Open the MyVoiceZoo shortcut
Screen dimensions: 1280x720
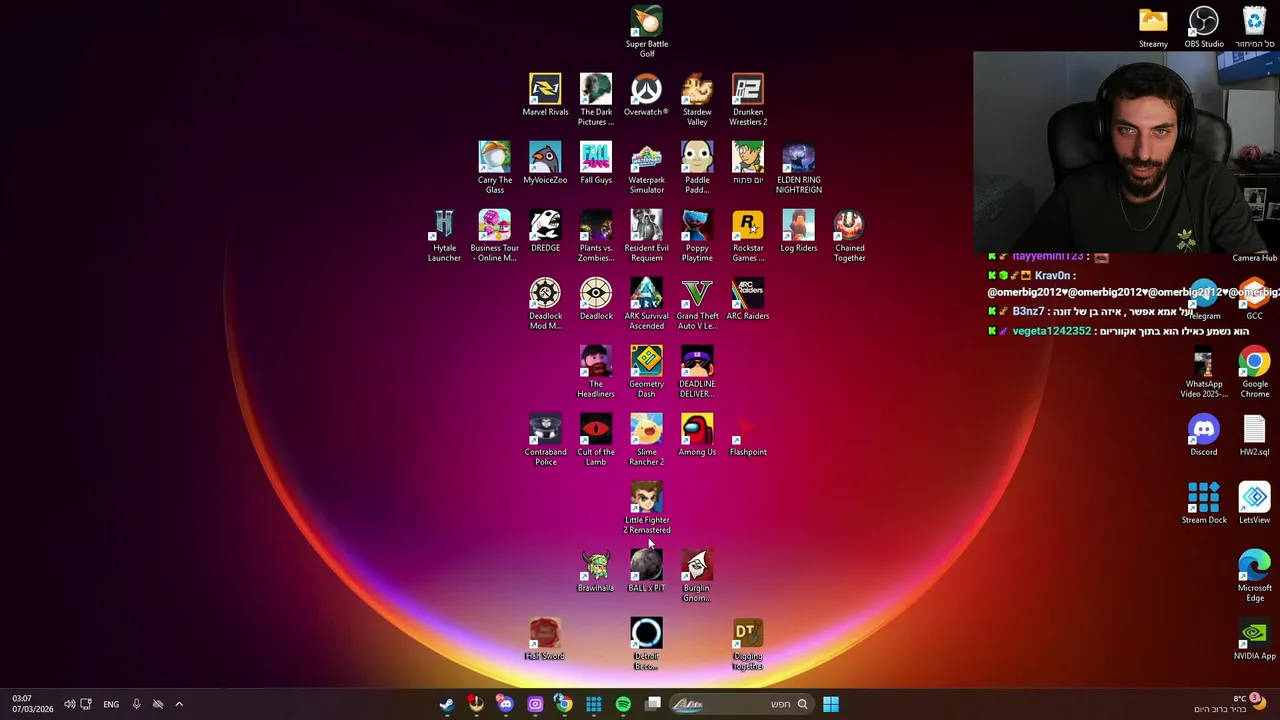(x=545, y=163)
